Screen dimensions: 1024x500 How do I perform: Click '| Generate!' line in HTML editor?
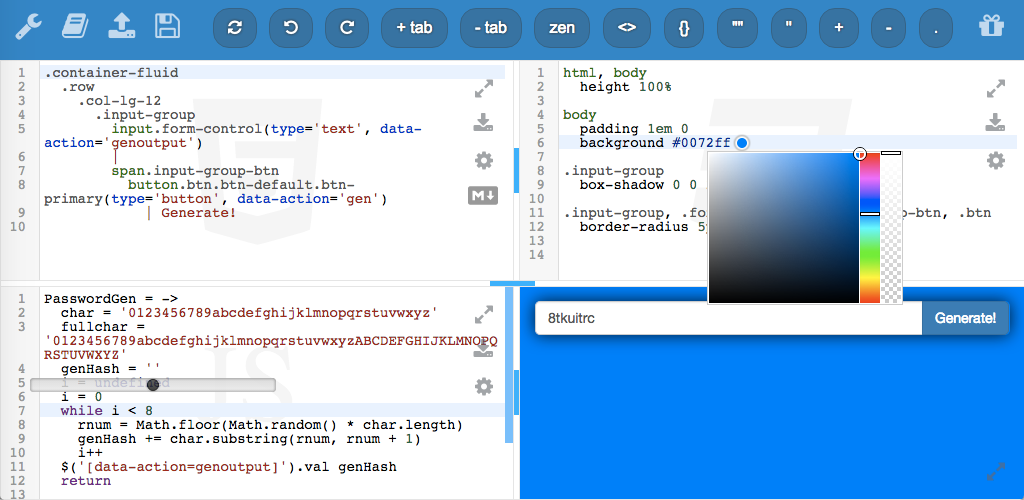tap(191, 213)
